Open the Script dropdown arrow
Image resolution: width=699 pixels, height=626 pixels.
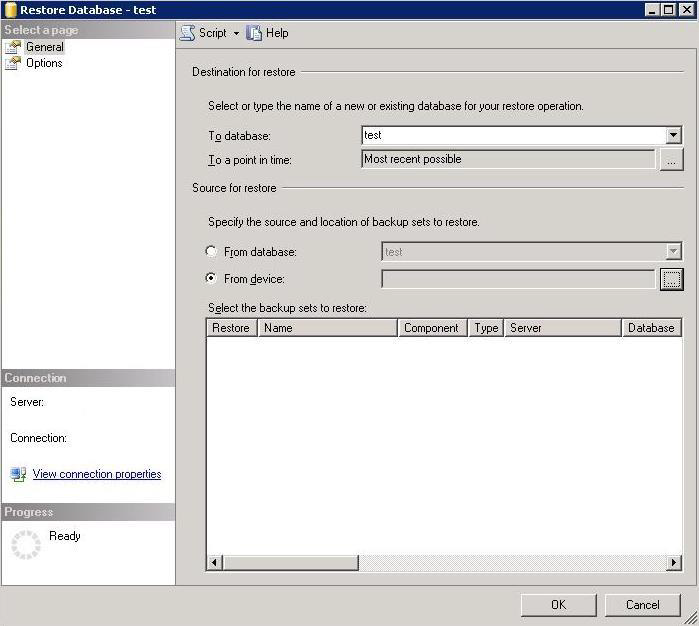236,33
